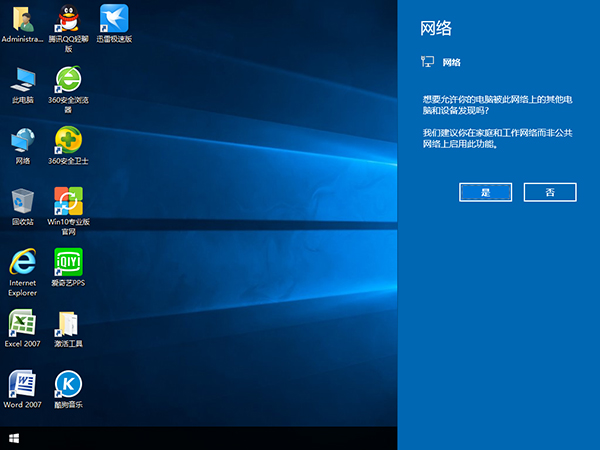Launch Excel 2007 shortcut
600x450 pixels.
[22, 323]
